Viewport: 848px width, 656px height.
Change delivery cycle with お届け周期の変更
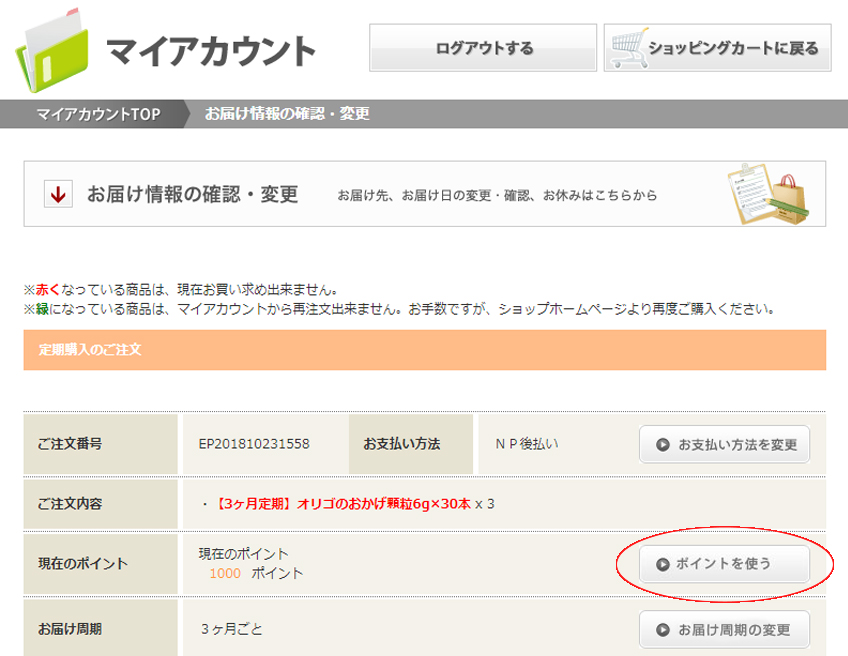tap(724, 630)
